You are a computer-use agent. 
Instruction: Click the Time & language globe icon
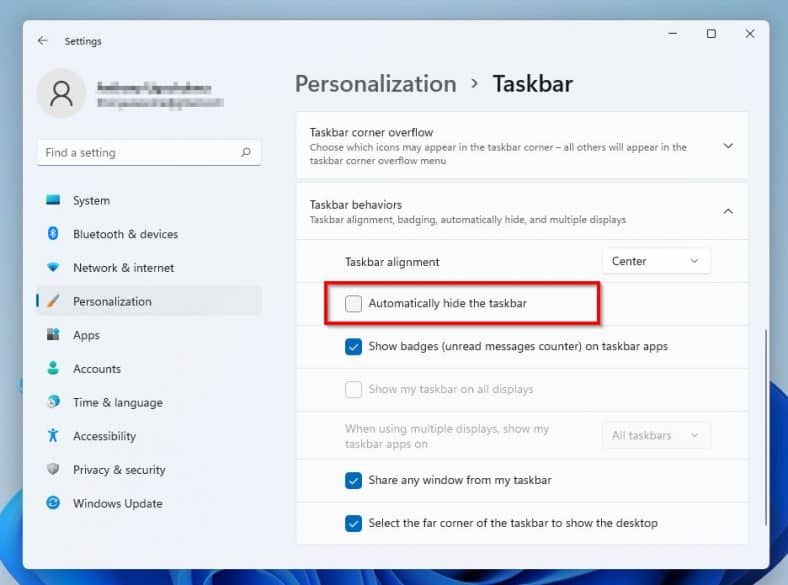click(53, 402)
